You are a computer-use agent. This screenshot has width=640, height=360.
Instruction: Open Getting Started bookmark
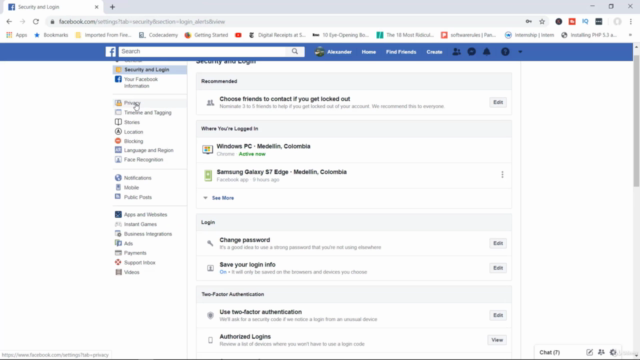tap(207, 35)
